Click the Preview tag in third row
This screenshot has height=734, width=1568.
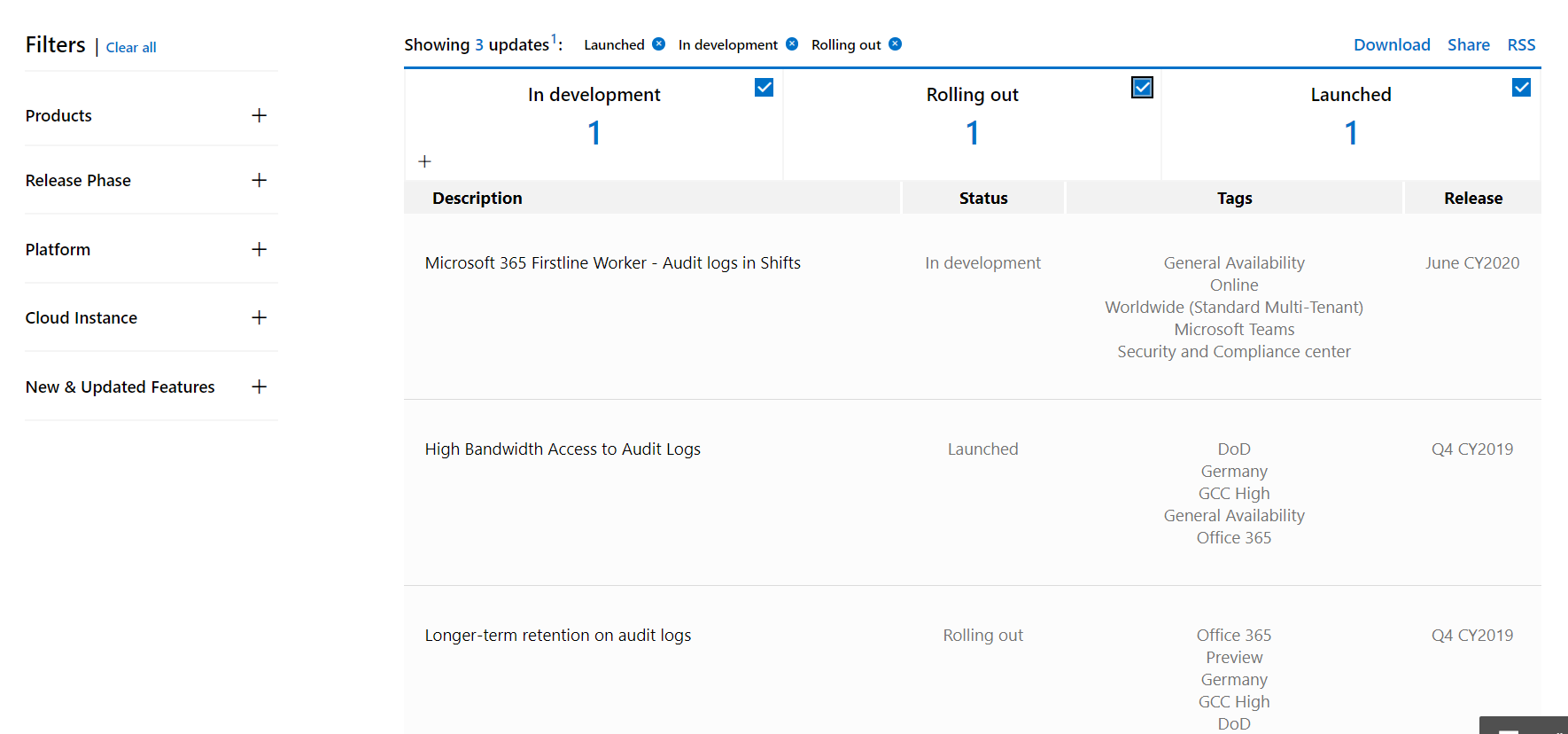(1234, 657)
